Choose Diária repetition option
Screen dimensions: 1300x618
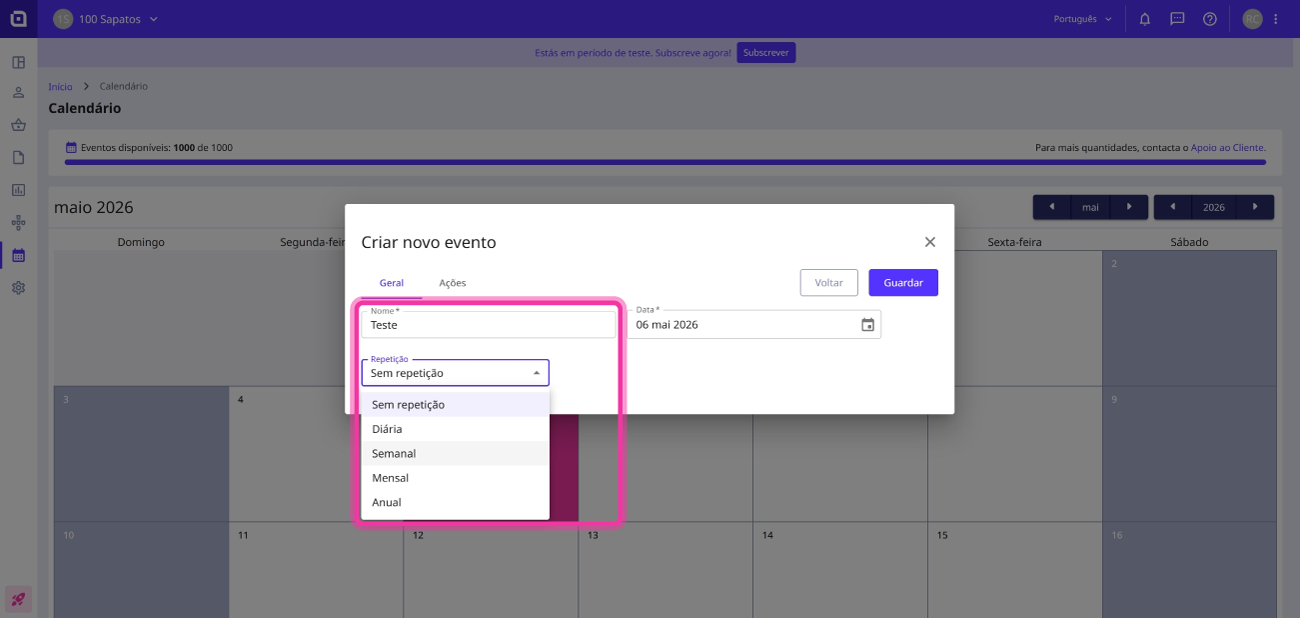tap(455, 429)
